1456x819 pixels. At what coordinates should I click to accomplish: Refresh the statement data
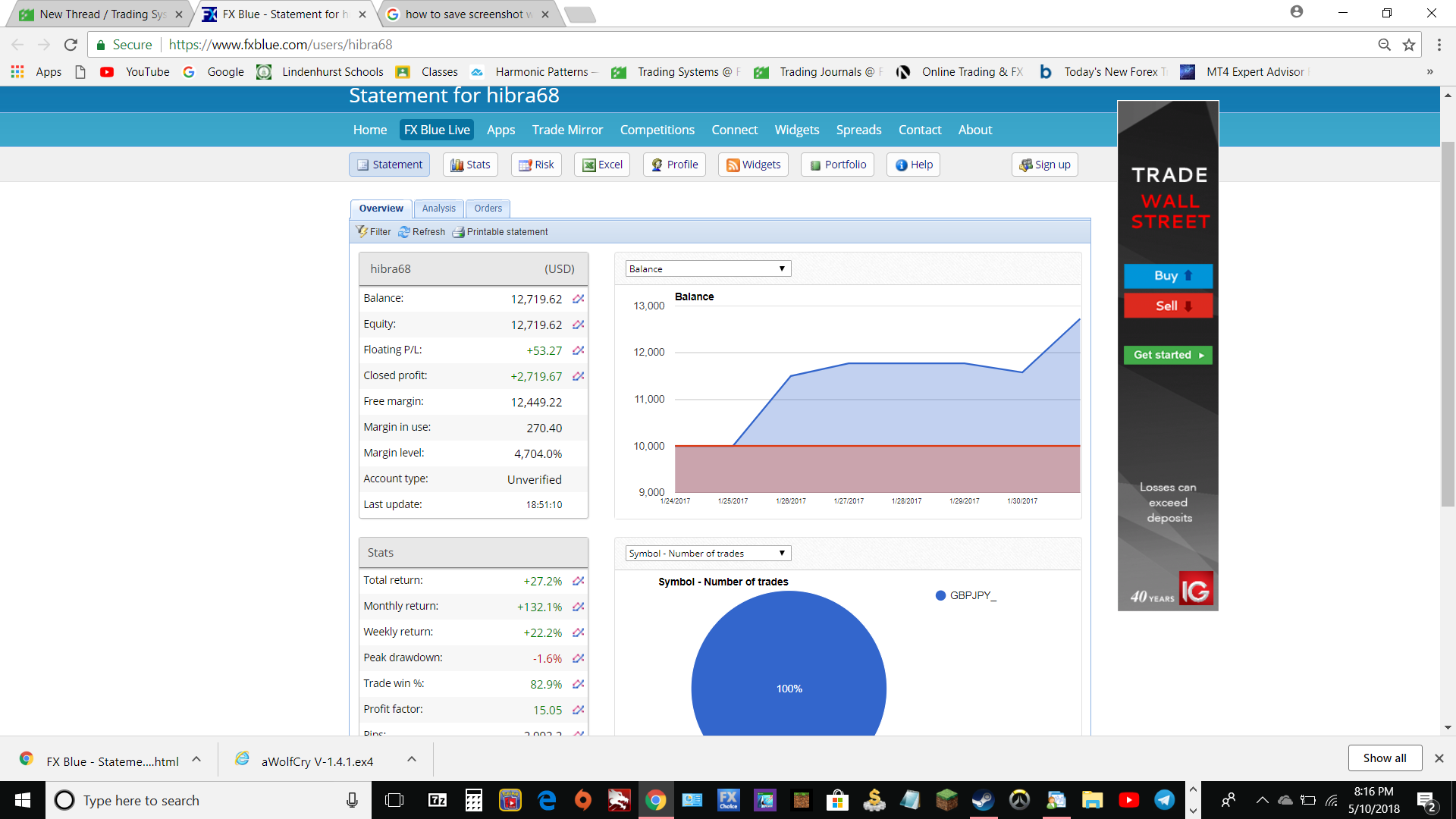422,232
